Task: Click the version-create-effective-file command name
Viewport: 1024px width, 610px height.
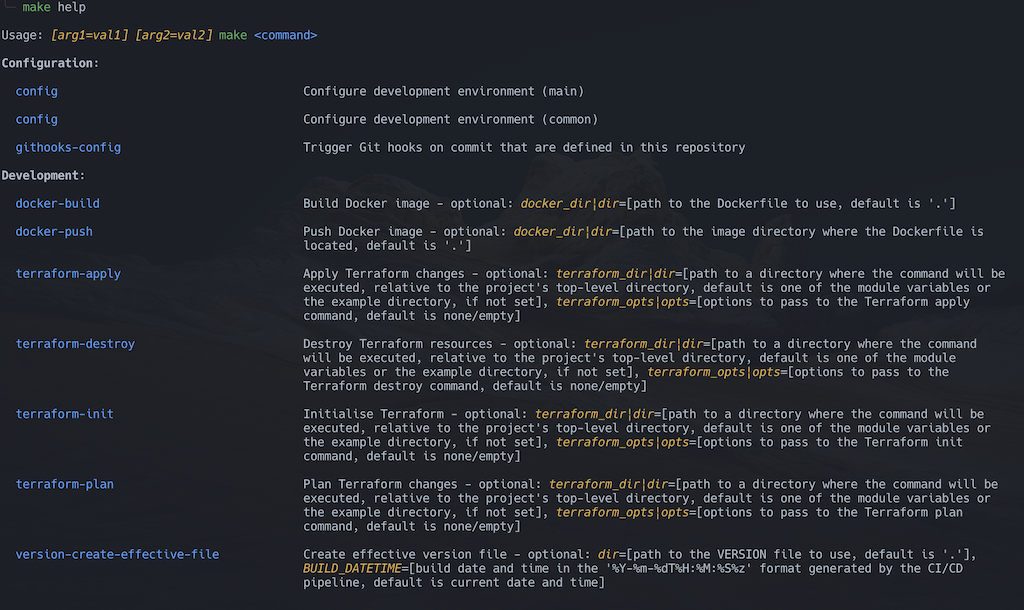Action: tap(117, 554)
